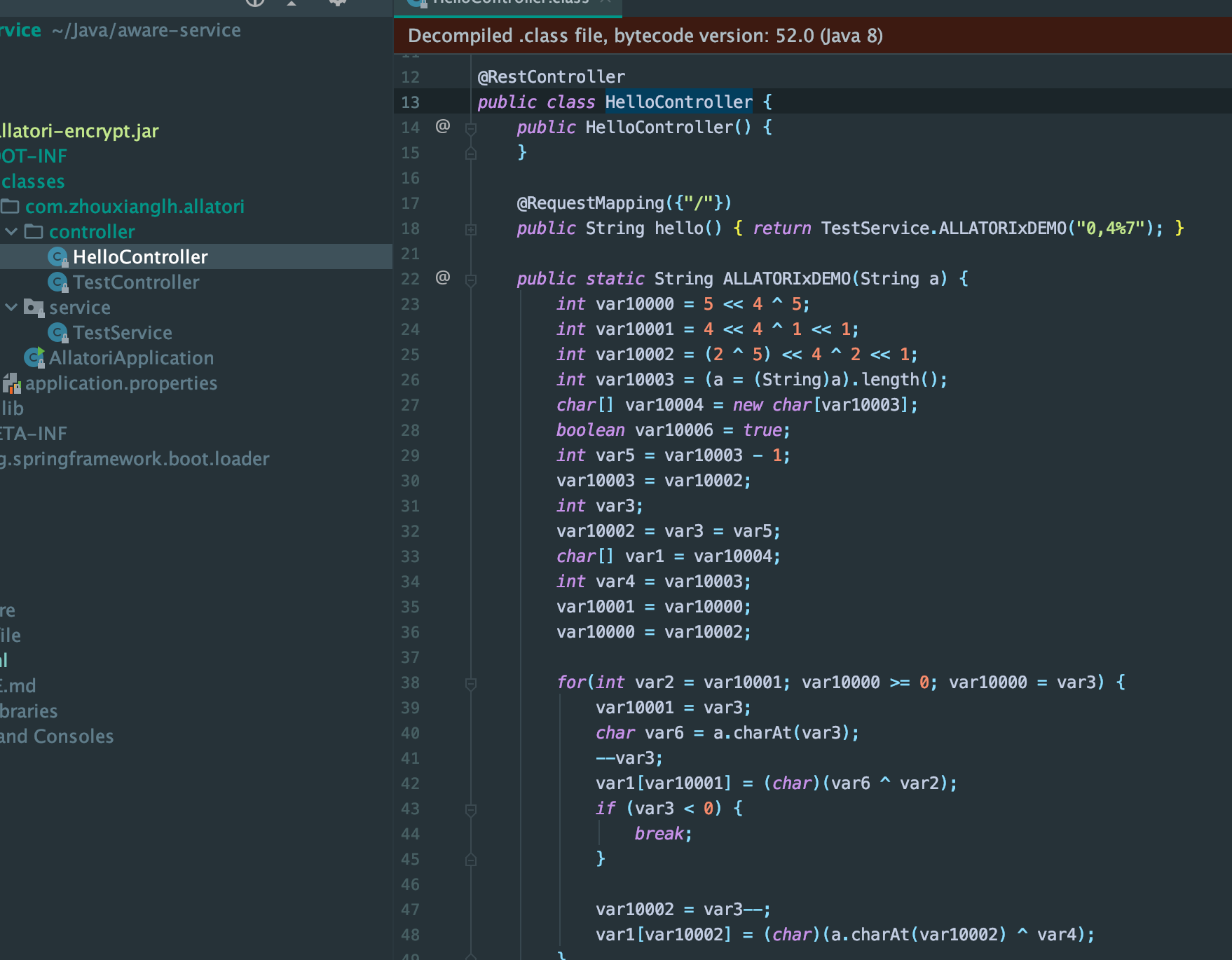Viewport: 1232px width, 960px height.
Task: Click the HelloController class file icon
Action: coord(58,257)
